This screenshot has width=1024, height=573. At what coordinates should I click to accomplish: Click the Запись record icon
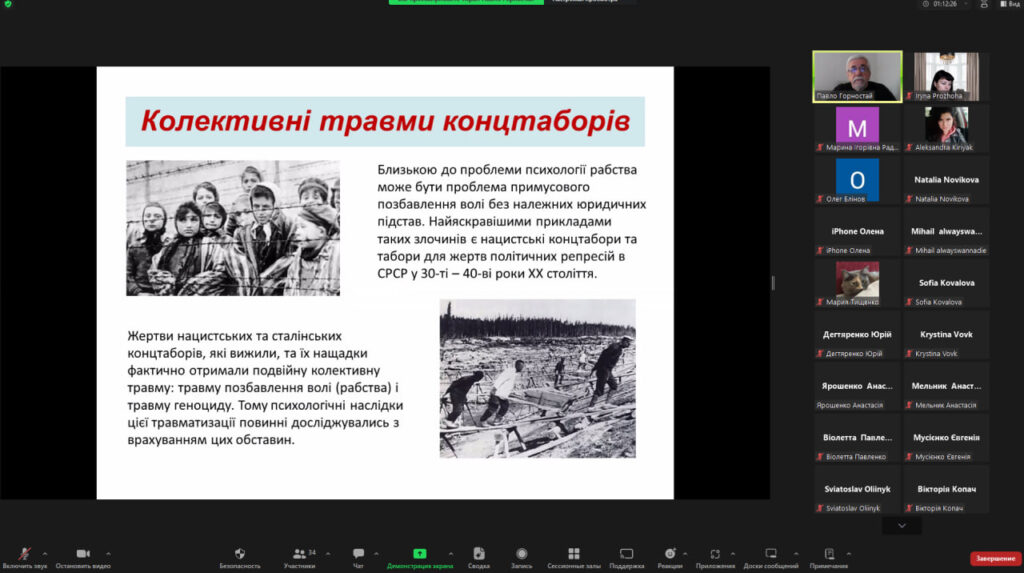[521, 554]
